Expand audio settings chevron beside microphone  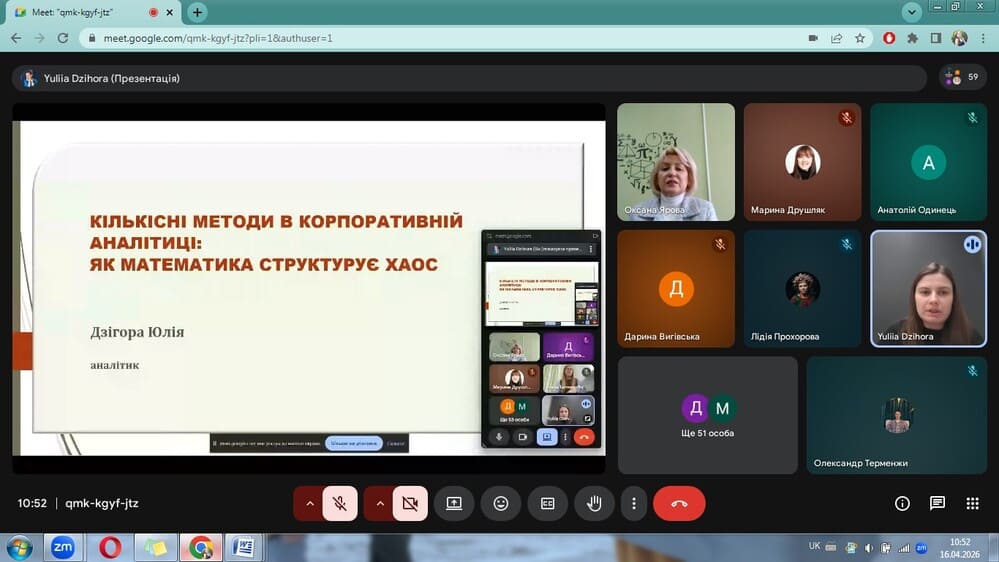click(309, 504)
